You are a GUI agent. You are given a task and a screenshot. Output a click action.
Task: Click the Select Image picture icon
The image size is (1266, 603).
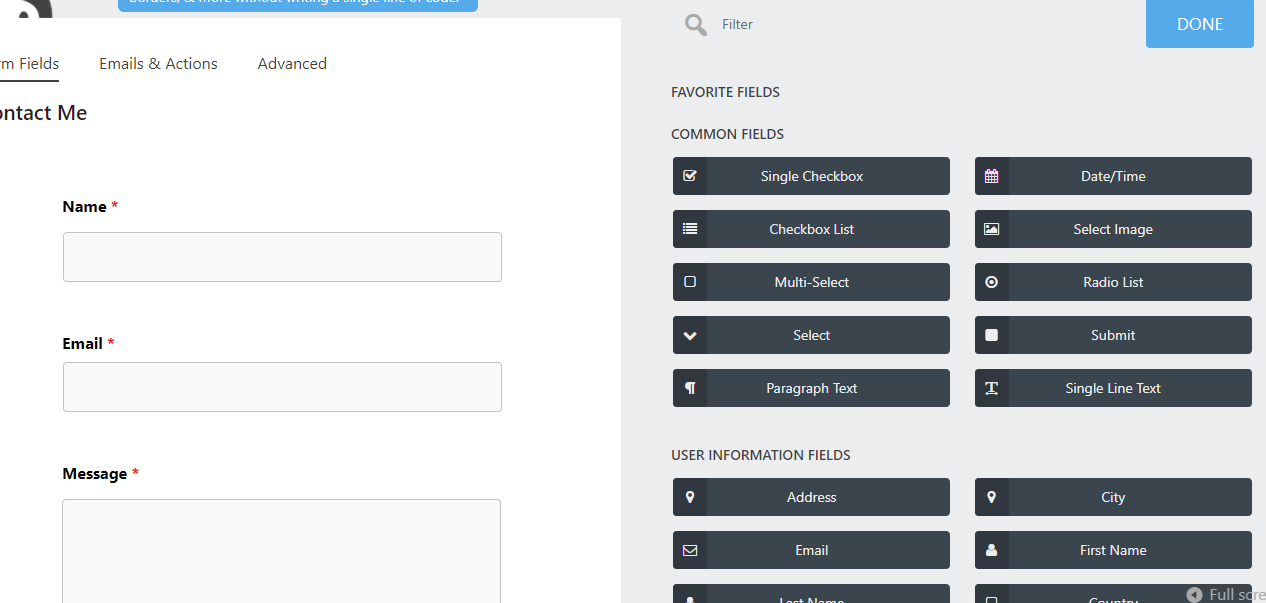991,229
